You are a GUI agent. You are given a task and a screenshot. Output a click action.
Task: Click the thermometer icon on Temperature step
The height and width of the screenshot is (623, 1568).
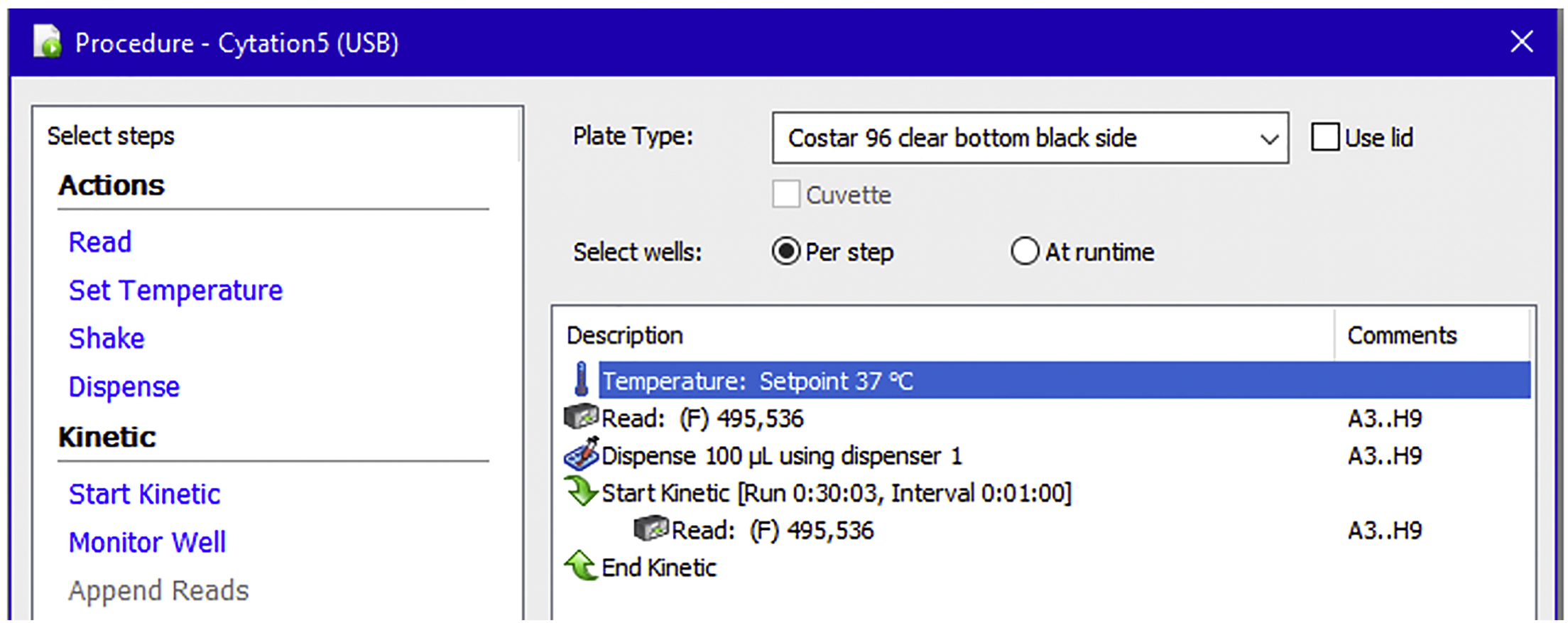(x=582, y=379)
